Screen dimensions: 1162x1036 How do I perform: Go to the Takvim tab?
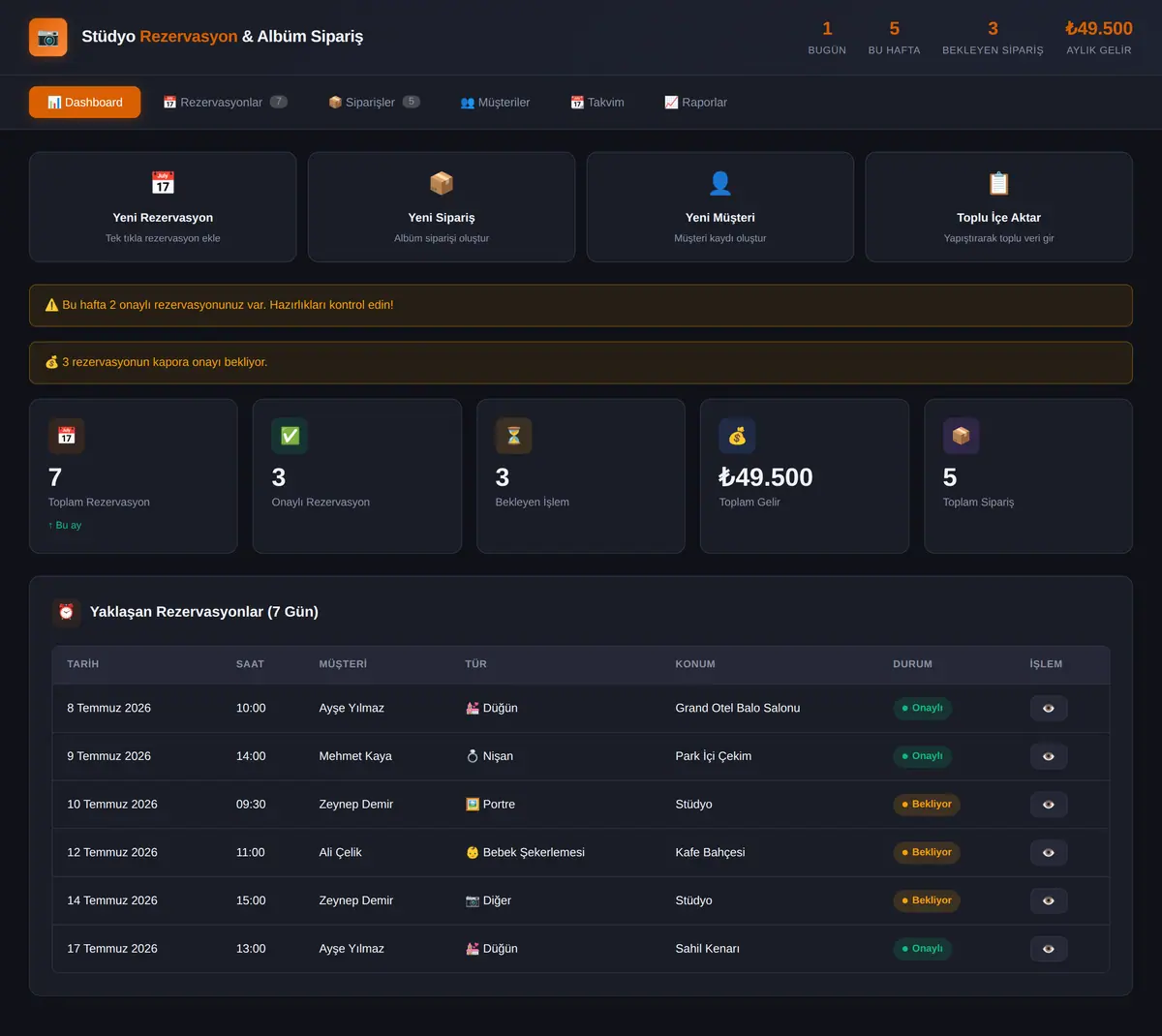[597, 103]
